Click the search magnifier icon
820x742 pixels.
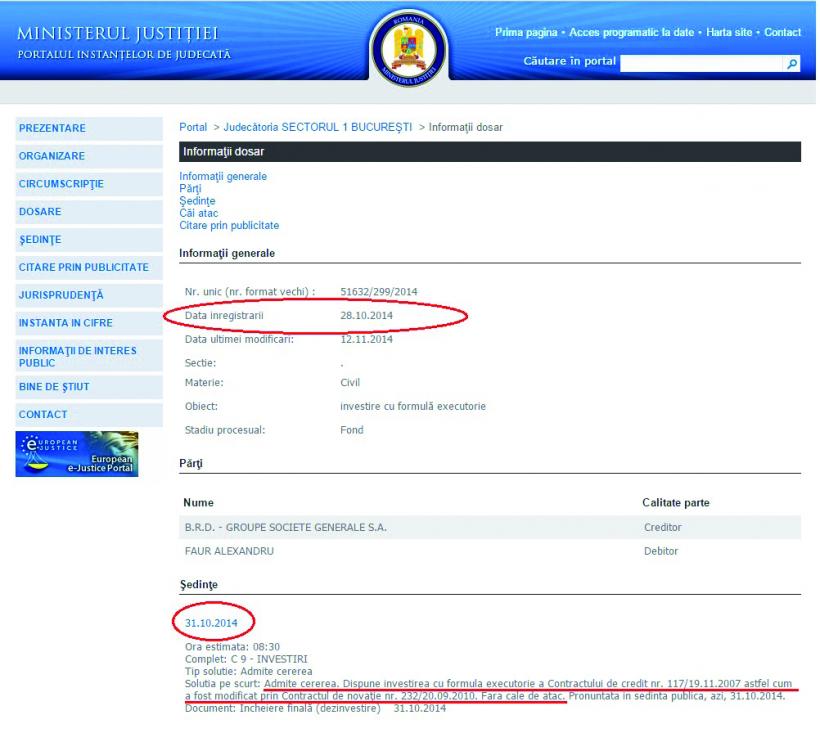[792, 63]
